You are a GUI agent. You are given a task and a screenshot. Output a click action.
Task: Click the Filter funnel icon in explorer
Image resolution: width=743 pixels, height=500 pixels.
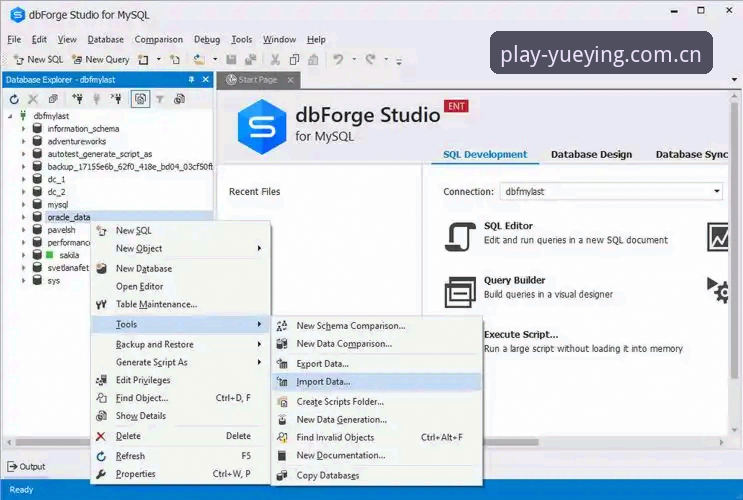click(x=160, y=99)
